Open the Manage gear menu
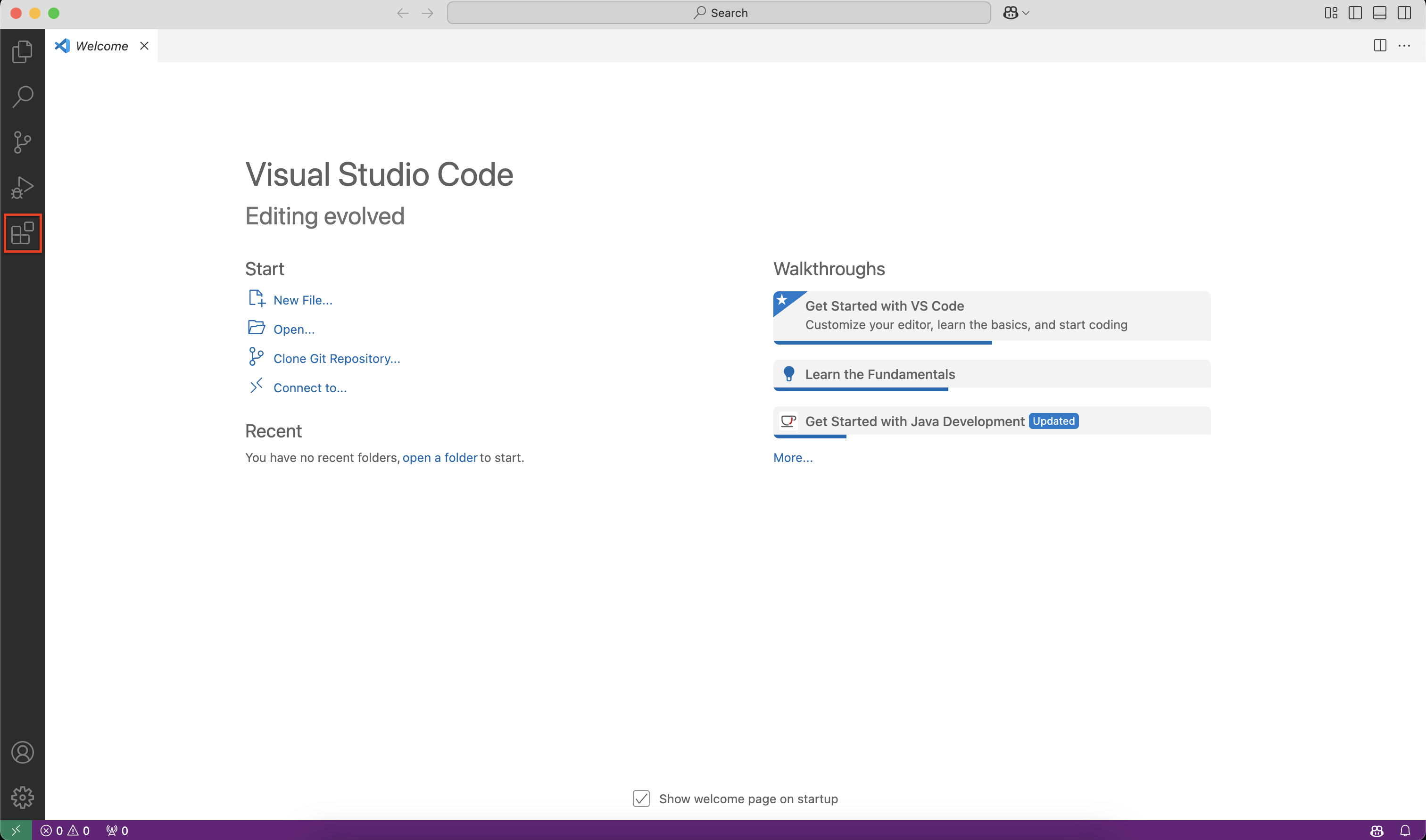This screenshot has height=840, width=1426. point(22,797)
